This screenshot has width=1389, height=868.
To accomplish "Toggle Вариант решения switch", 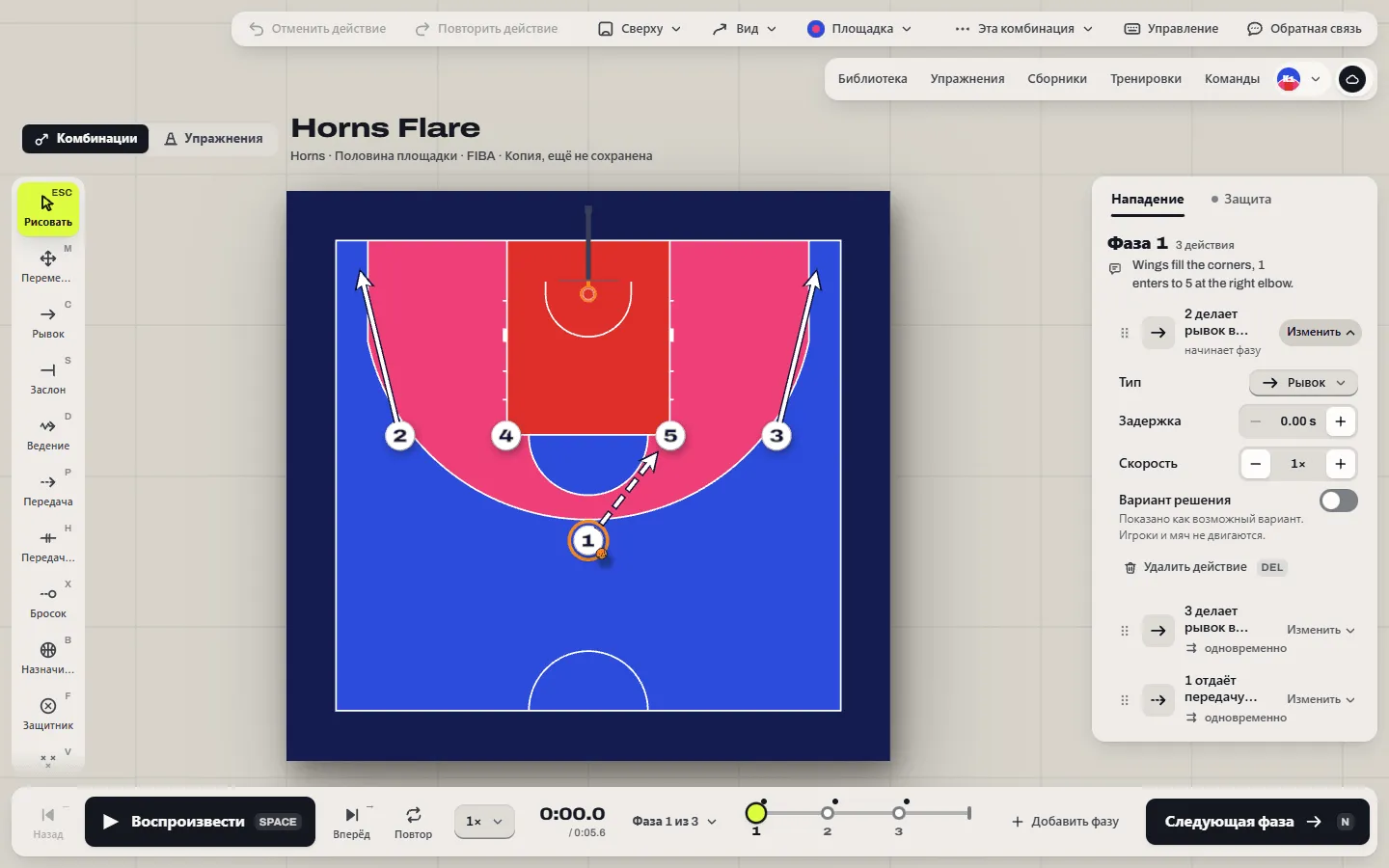I will click(x=1339, y=501).
